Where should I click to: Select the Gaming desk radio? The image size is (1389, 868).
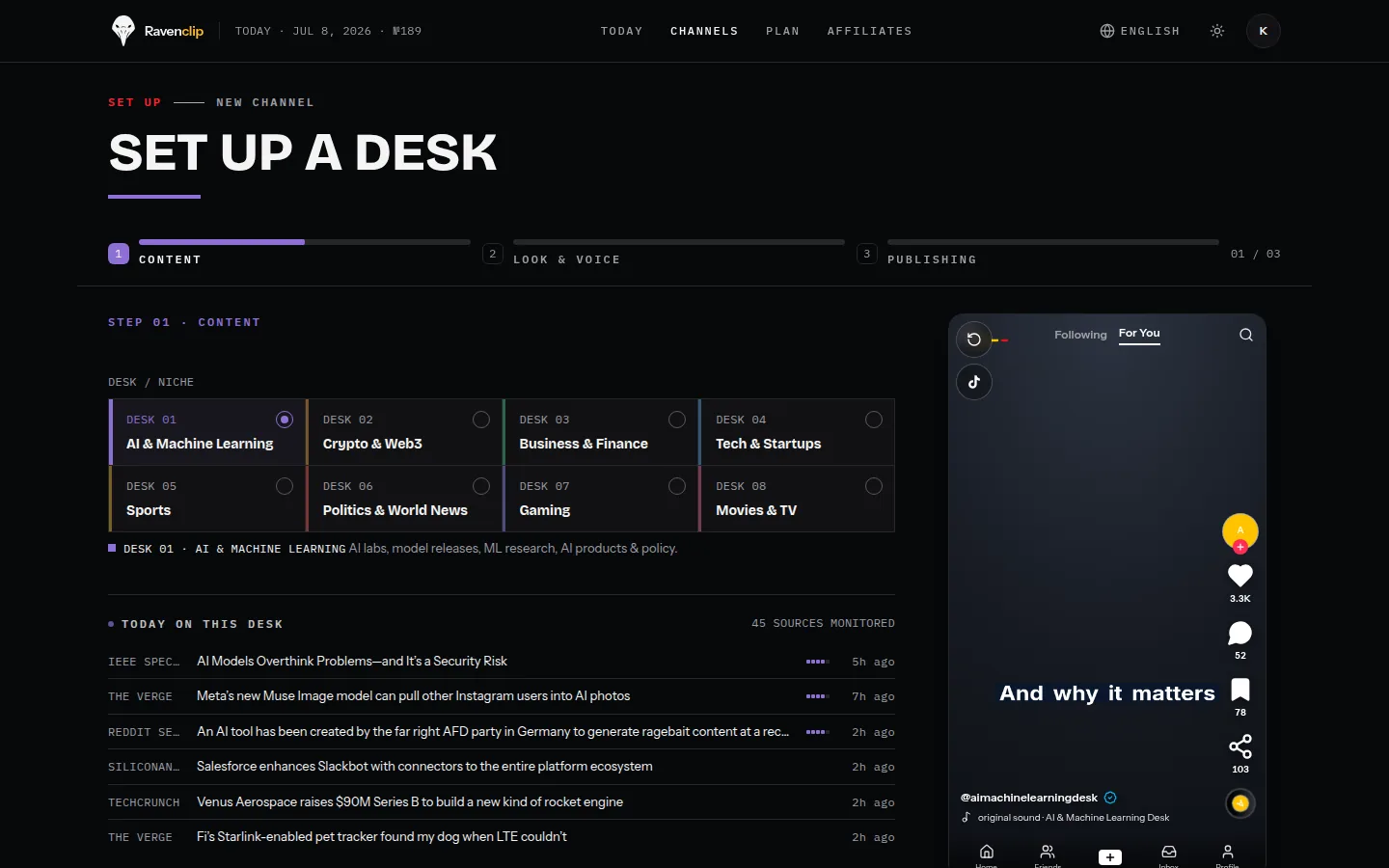pos(677,486)
